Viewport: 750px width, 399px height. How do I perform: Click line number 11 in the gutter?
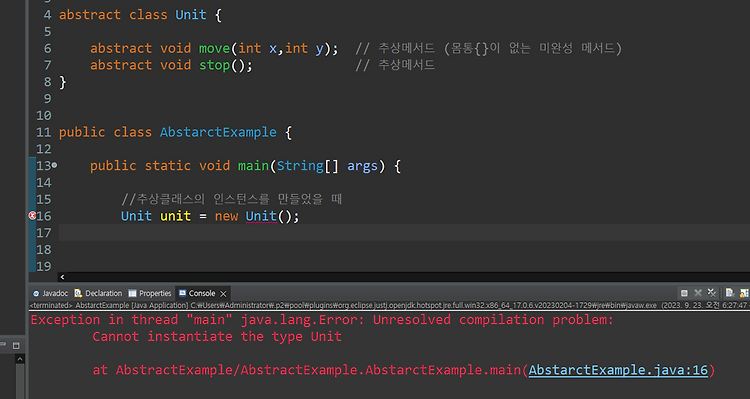[44, 132]
